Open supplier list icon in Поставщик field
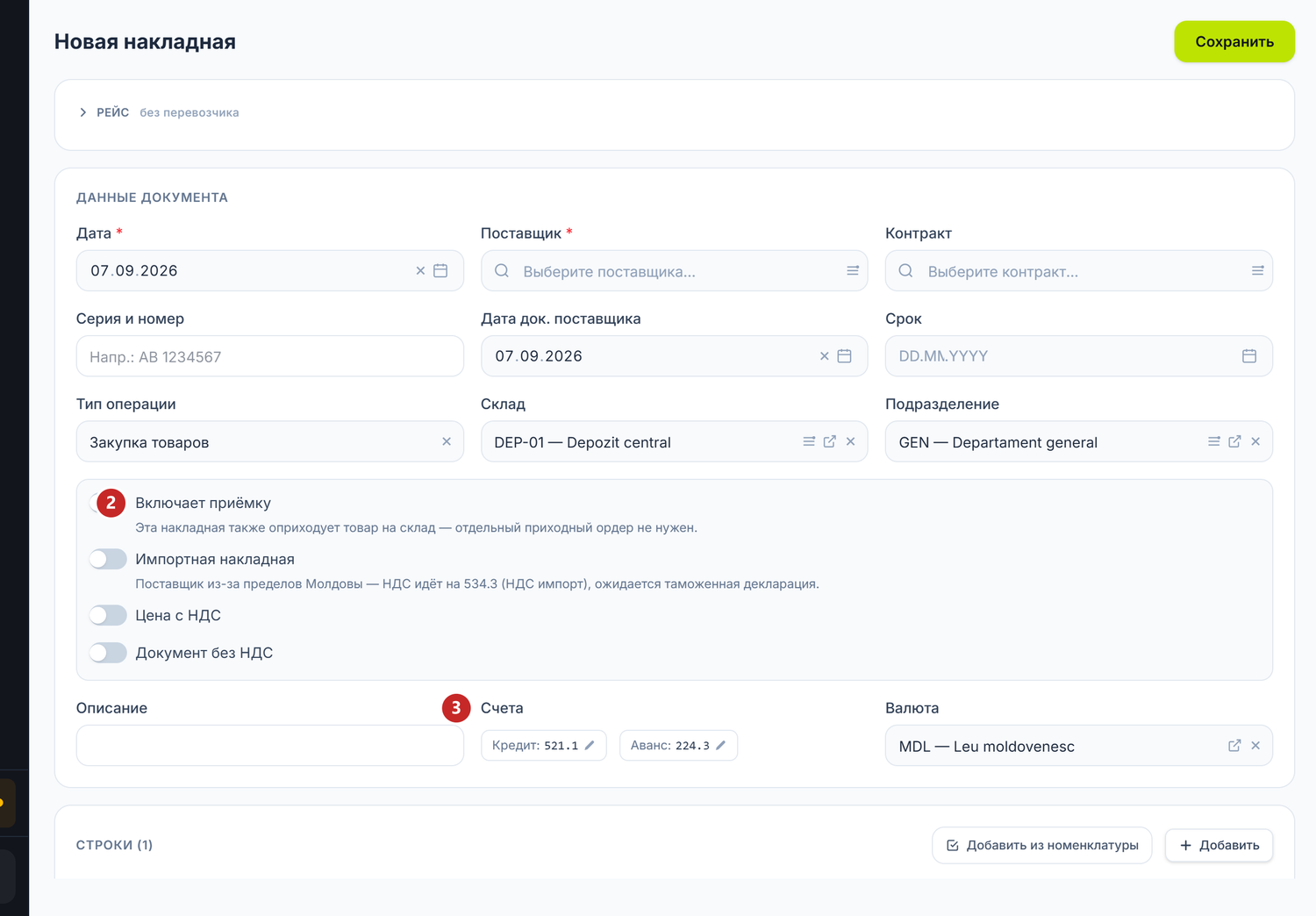This screenshot has width=1316, height=916. 852,271
